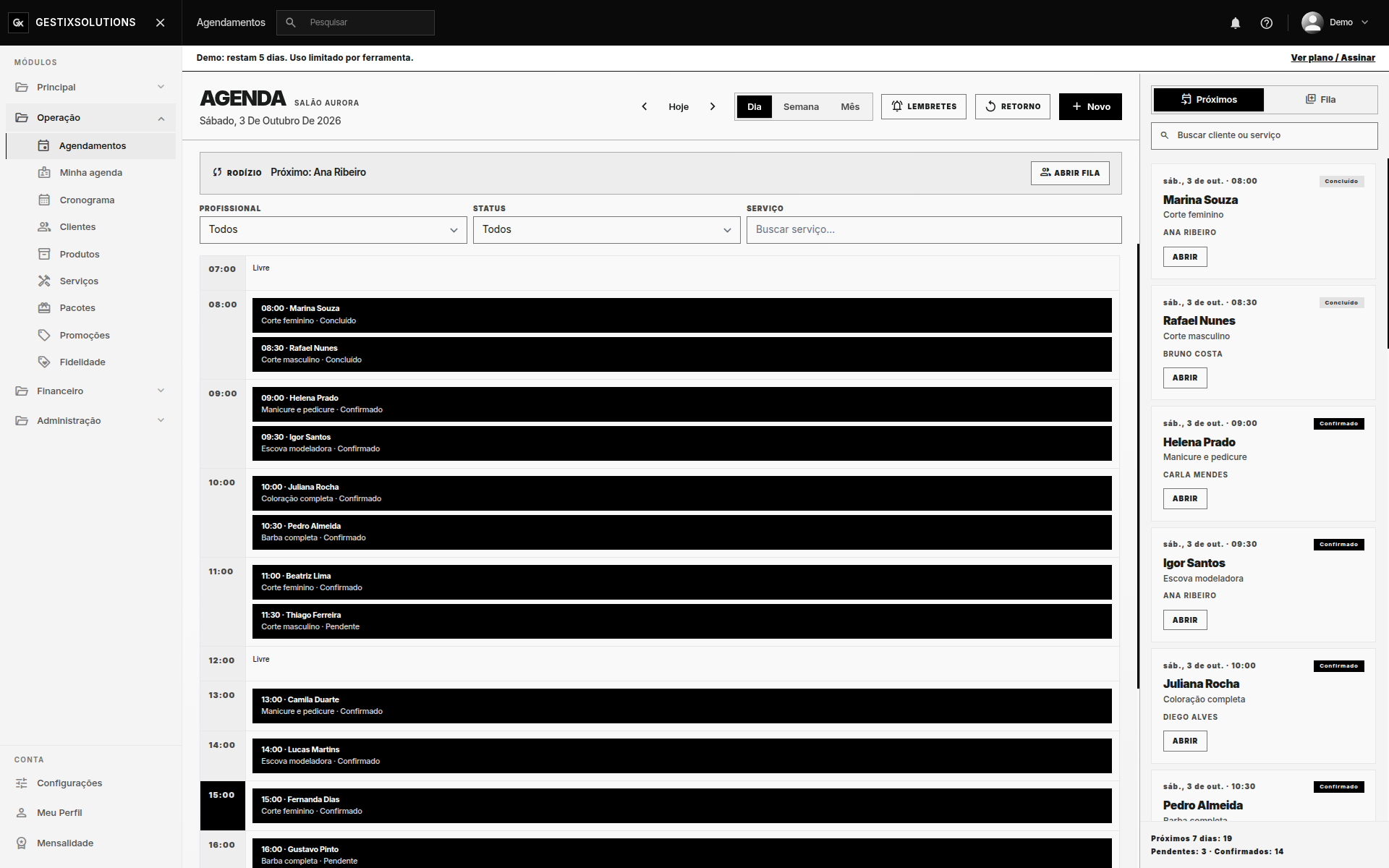This screenshot has width=1389, height=868.
Task: Expand the Principal module
Action: click(x=90, y=88)
